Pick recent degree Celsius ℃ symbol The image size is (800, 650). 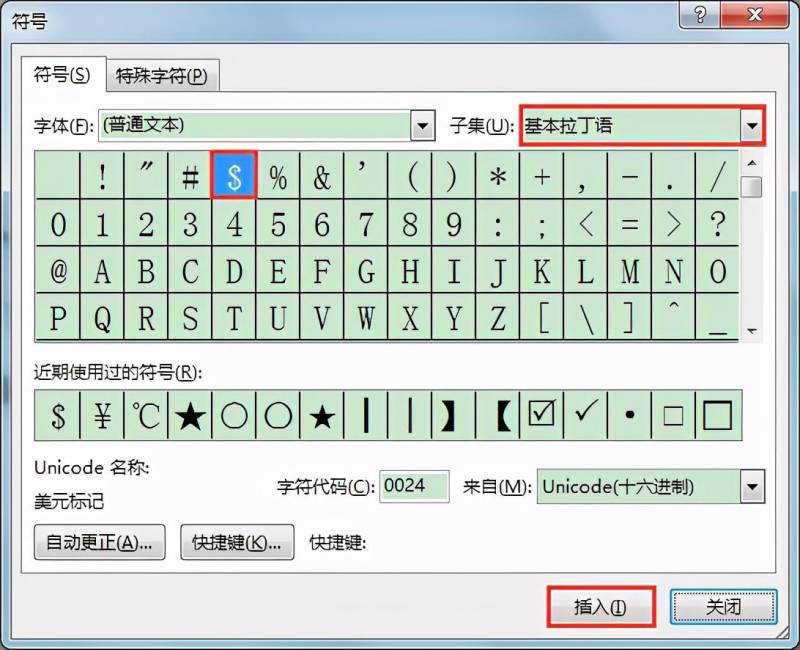[x=146, y=415]
